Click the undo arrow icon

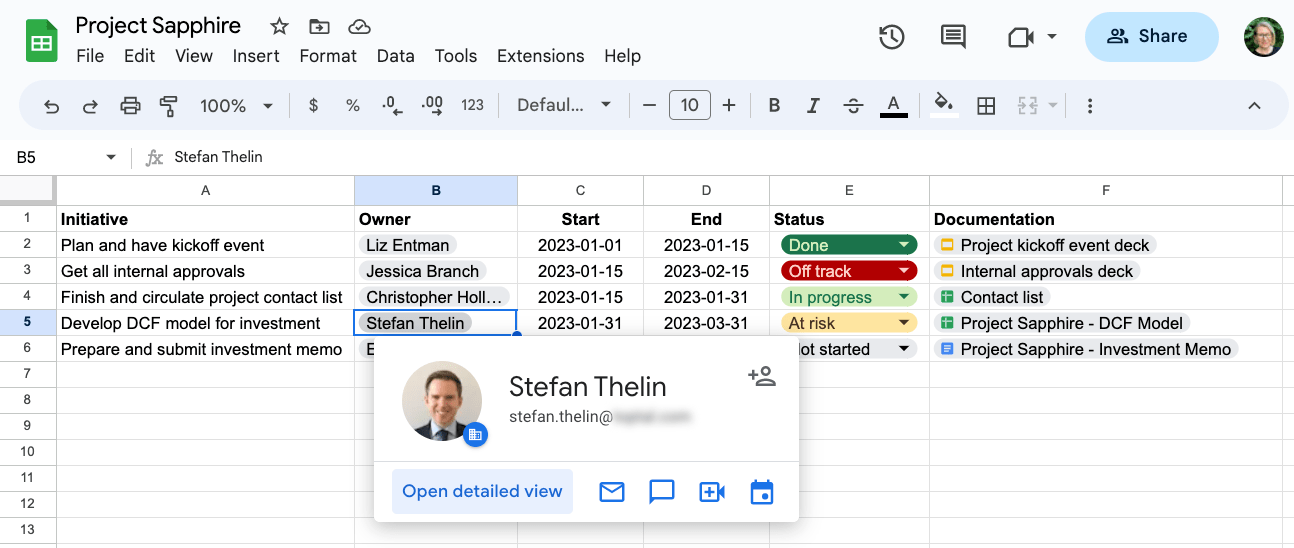tap(52, 105)
